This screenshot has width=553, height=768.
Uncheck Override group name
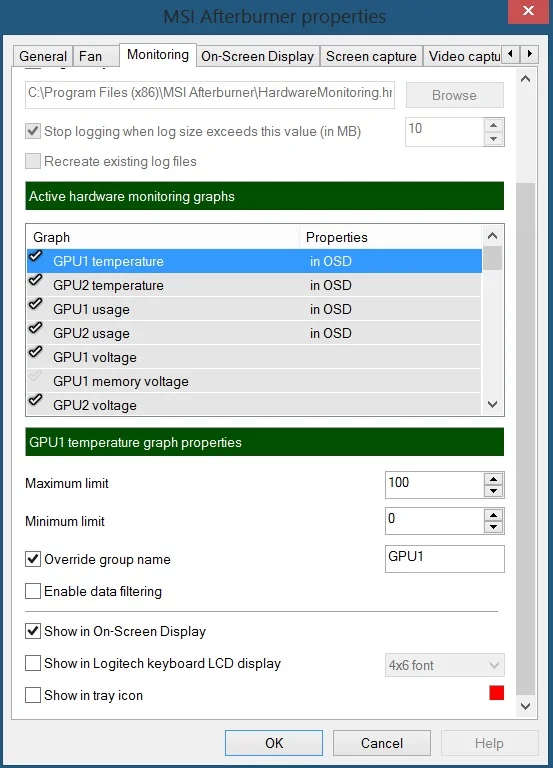[33, 559]
